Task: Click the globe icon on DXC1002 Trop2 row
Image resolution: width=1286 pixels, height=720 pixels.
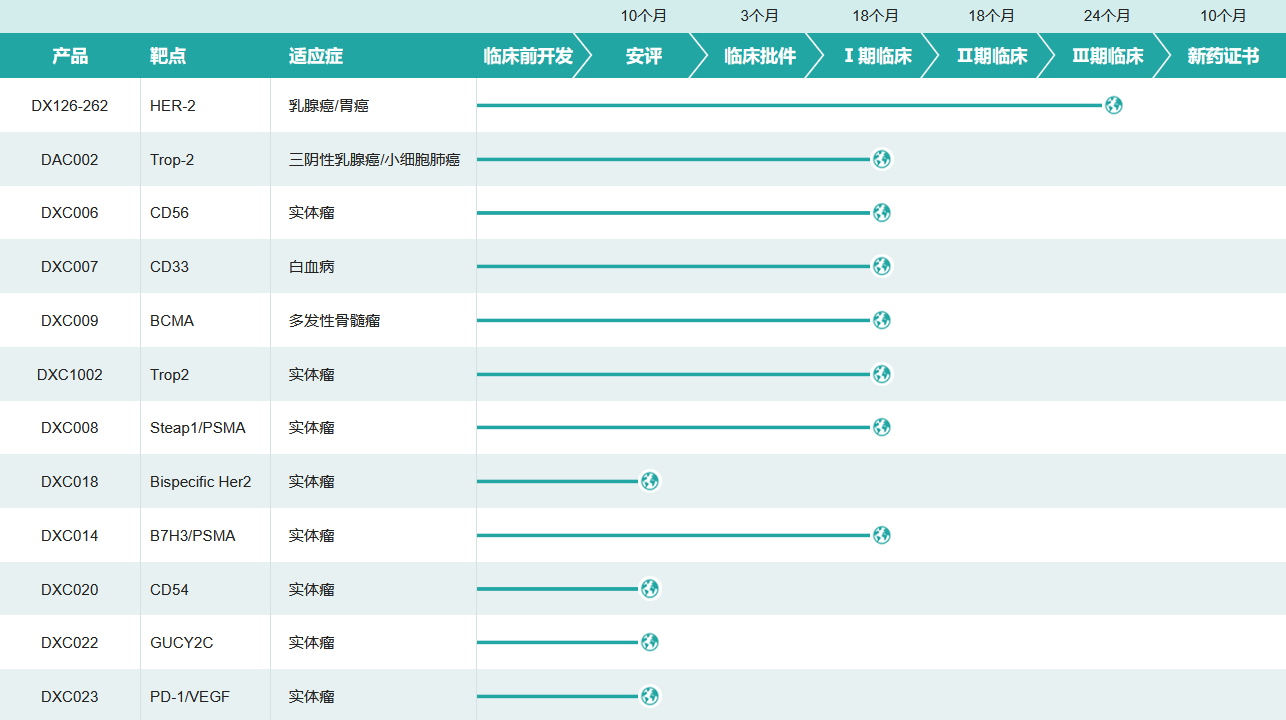Action: 881,374
